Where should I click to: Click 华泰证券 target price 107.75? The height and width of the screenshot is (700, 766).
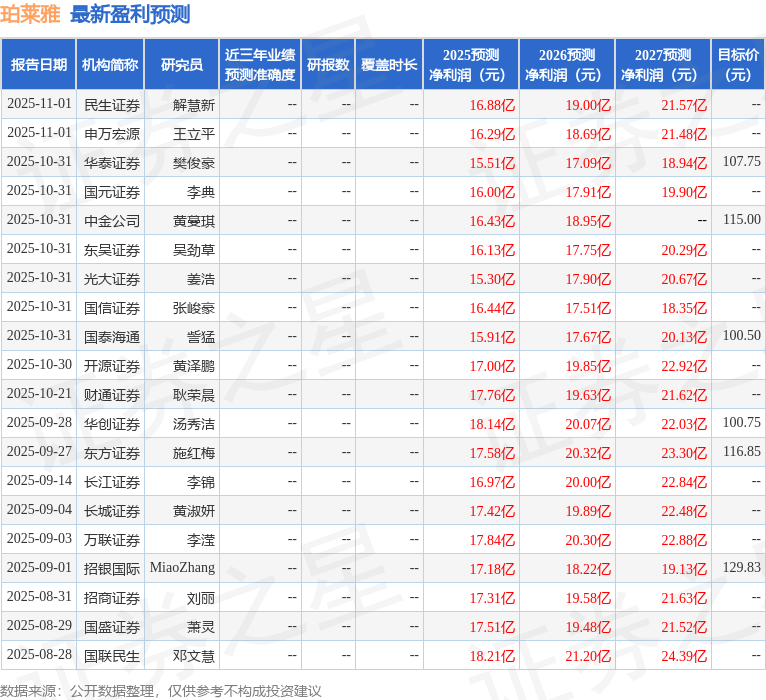click(741, 162)
